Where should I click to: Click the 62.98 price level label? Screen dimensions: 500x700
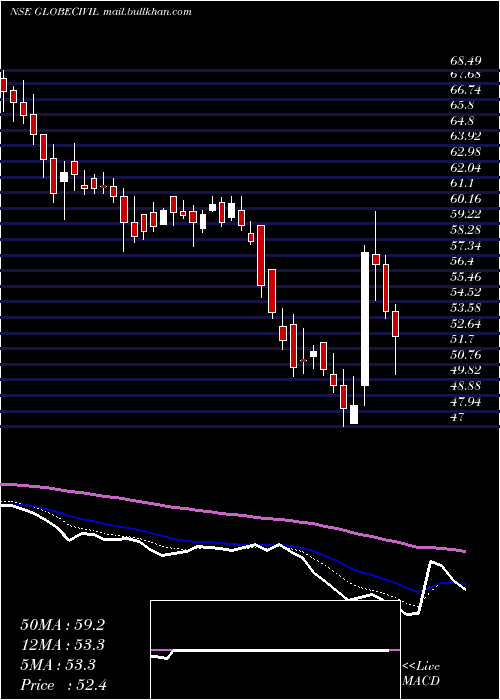tap(465, 152)
